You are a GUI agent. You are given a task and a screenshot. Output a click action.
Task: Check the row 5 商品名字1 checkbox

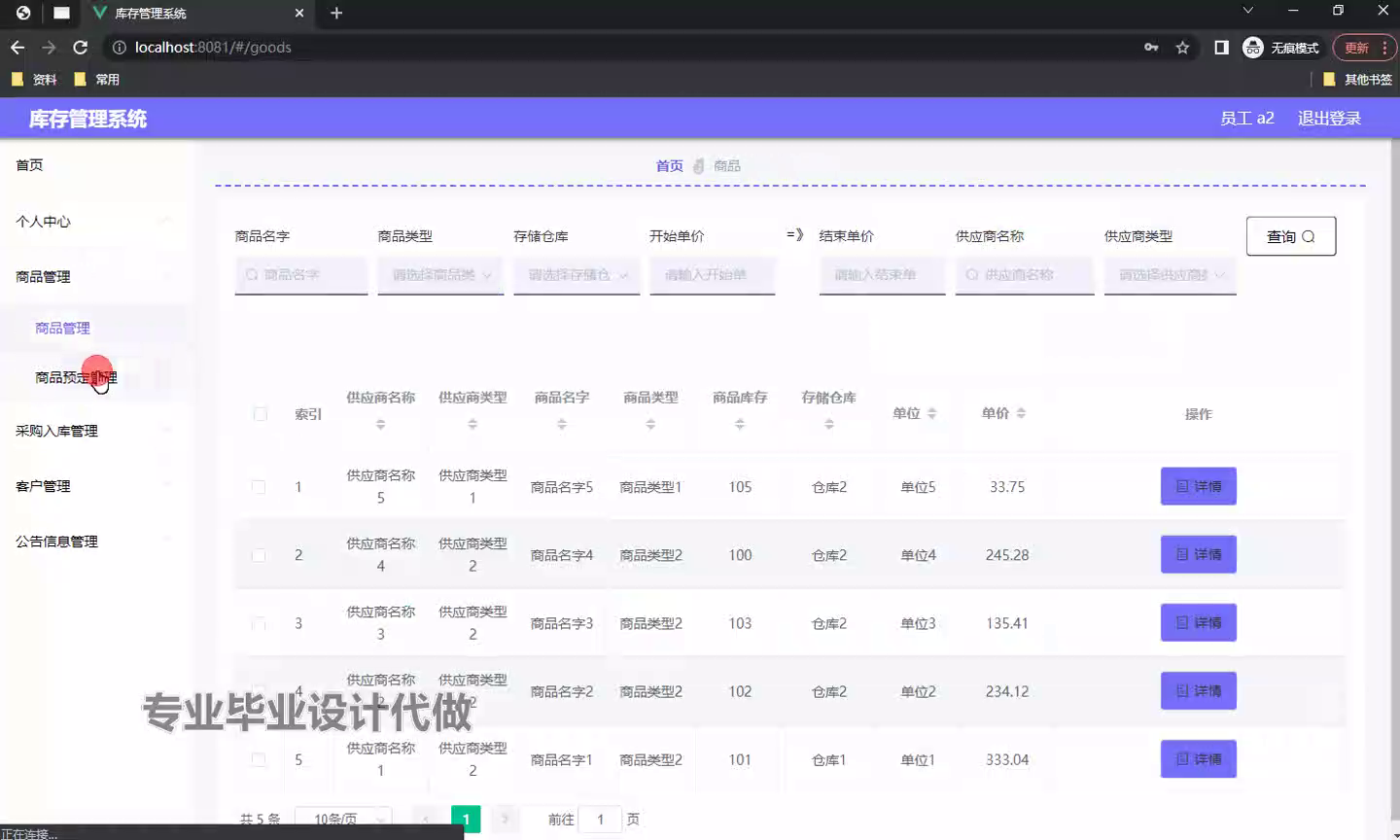[x=259, y=759]
